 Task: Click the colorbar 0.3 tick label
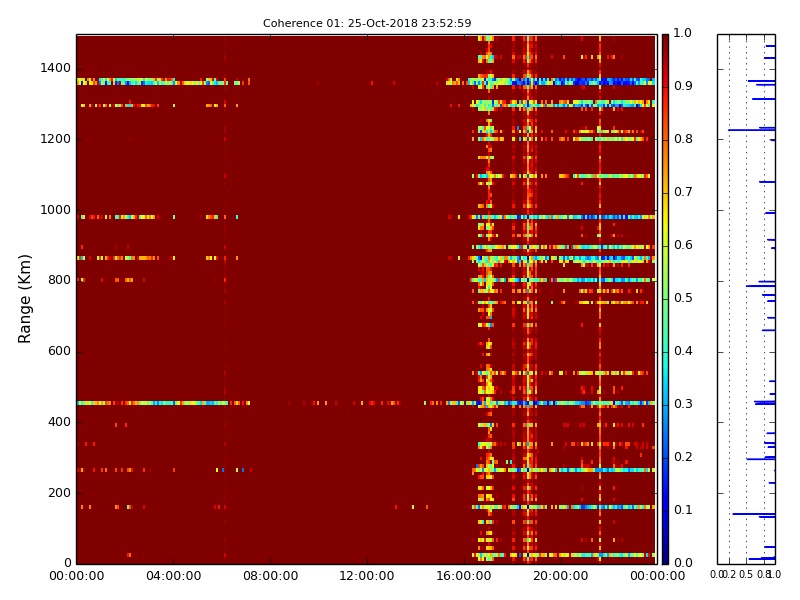point(683,404)
